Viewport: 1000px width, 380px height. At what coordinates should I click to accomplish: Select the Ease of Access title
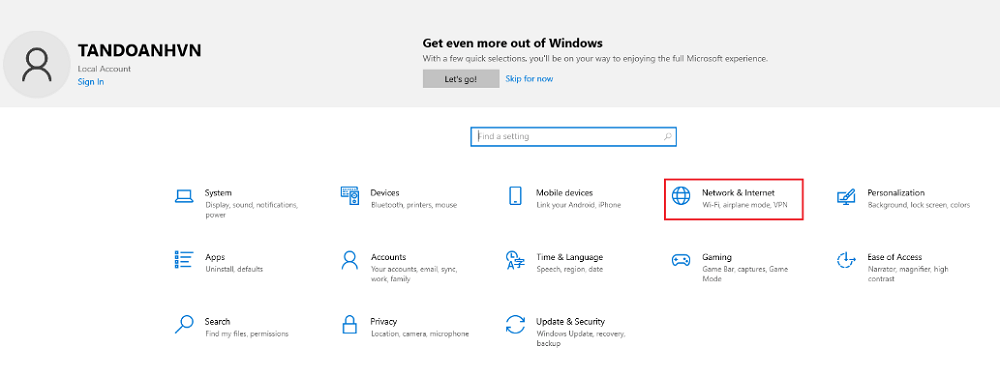coord(895,257)
